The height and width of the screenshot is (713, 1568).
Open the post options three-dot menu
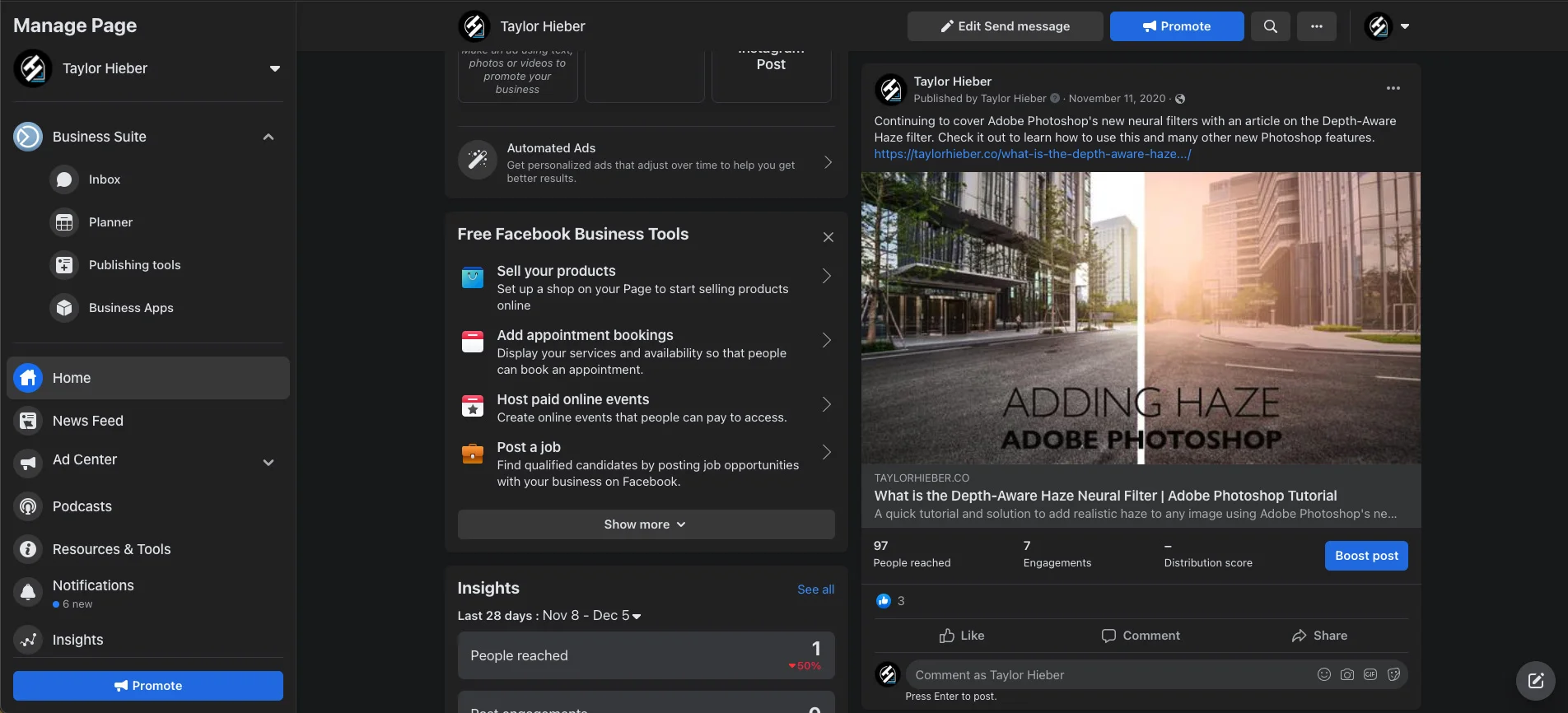(x=1393, y=88)
